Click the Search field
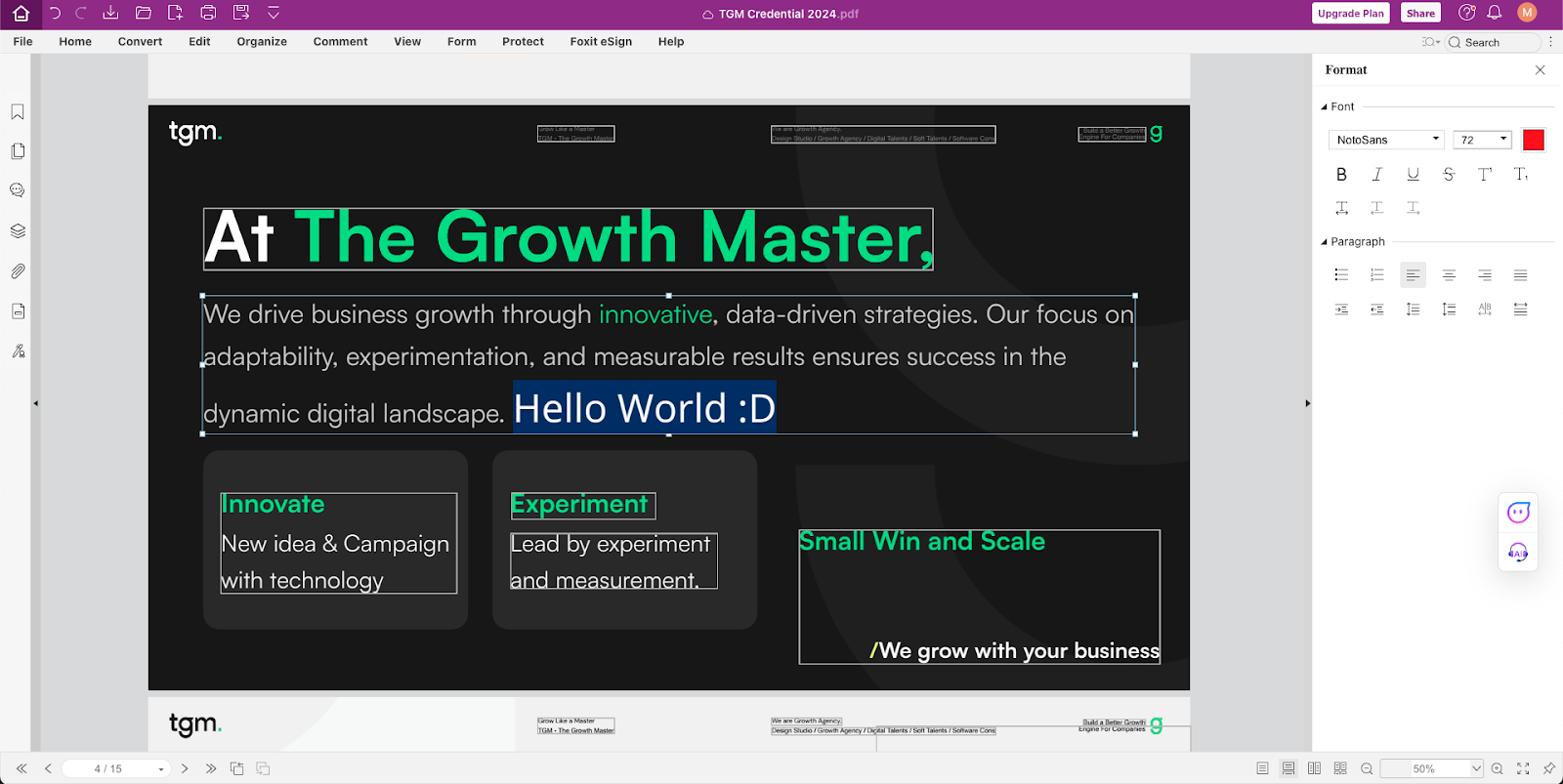This screenshot has height=784, width=1563. 1493,43
